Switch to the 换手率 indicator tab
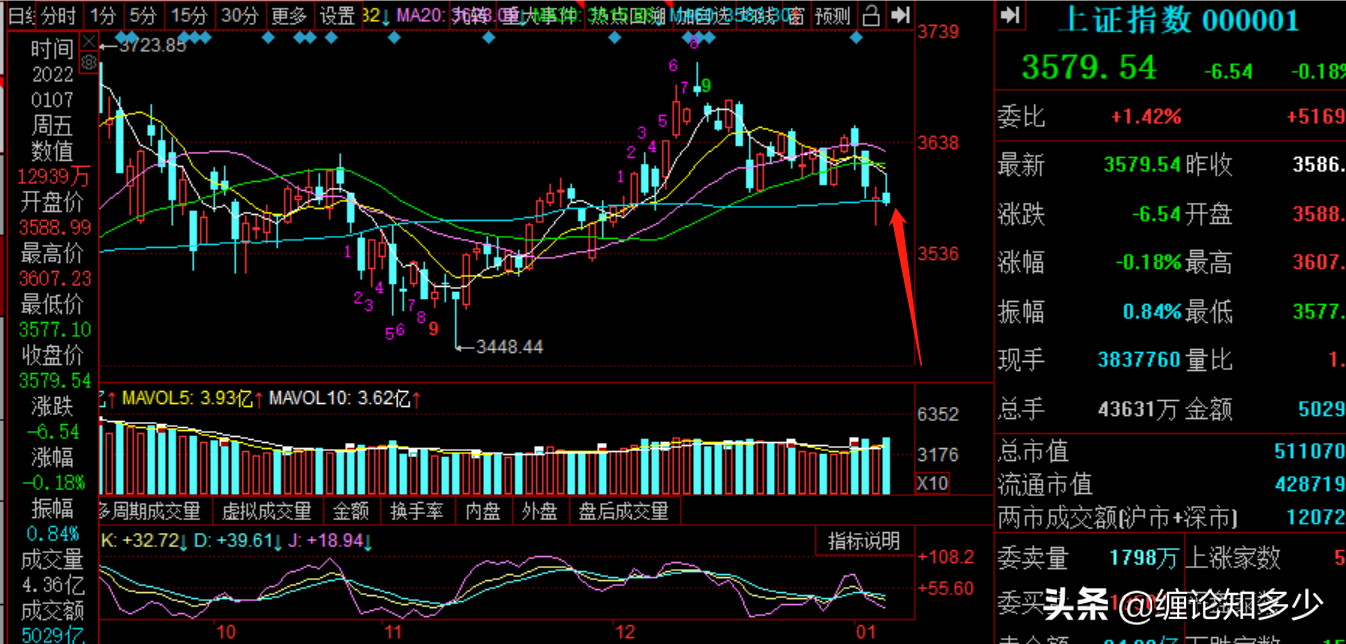 (417, 512)
